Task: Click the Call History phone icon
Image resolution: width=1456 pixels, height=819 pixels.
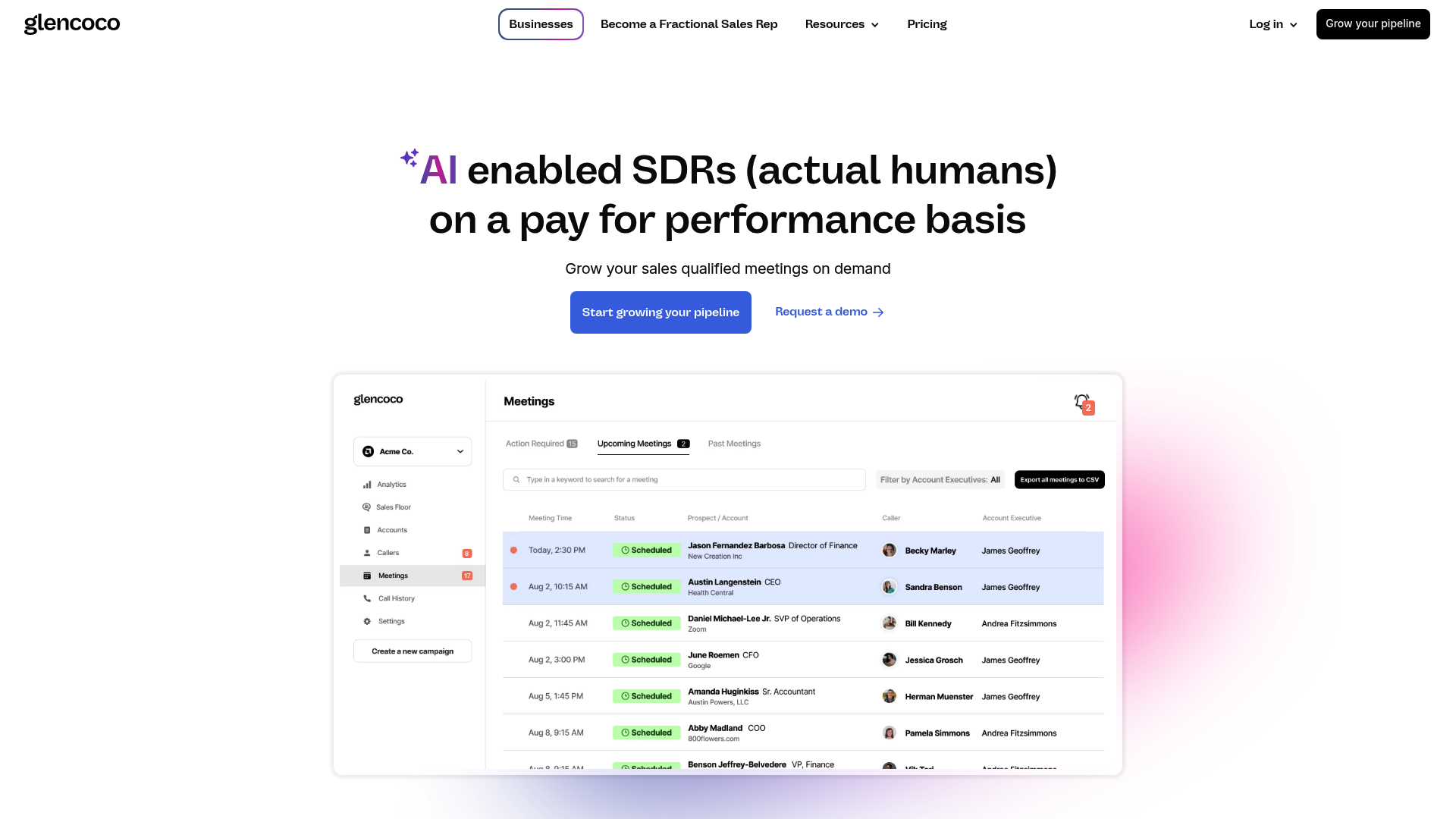Action: coord(367,598)
